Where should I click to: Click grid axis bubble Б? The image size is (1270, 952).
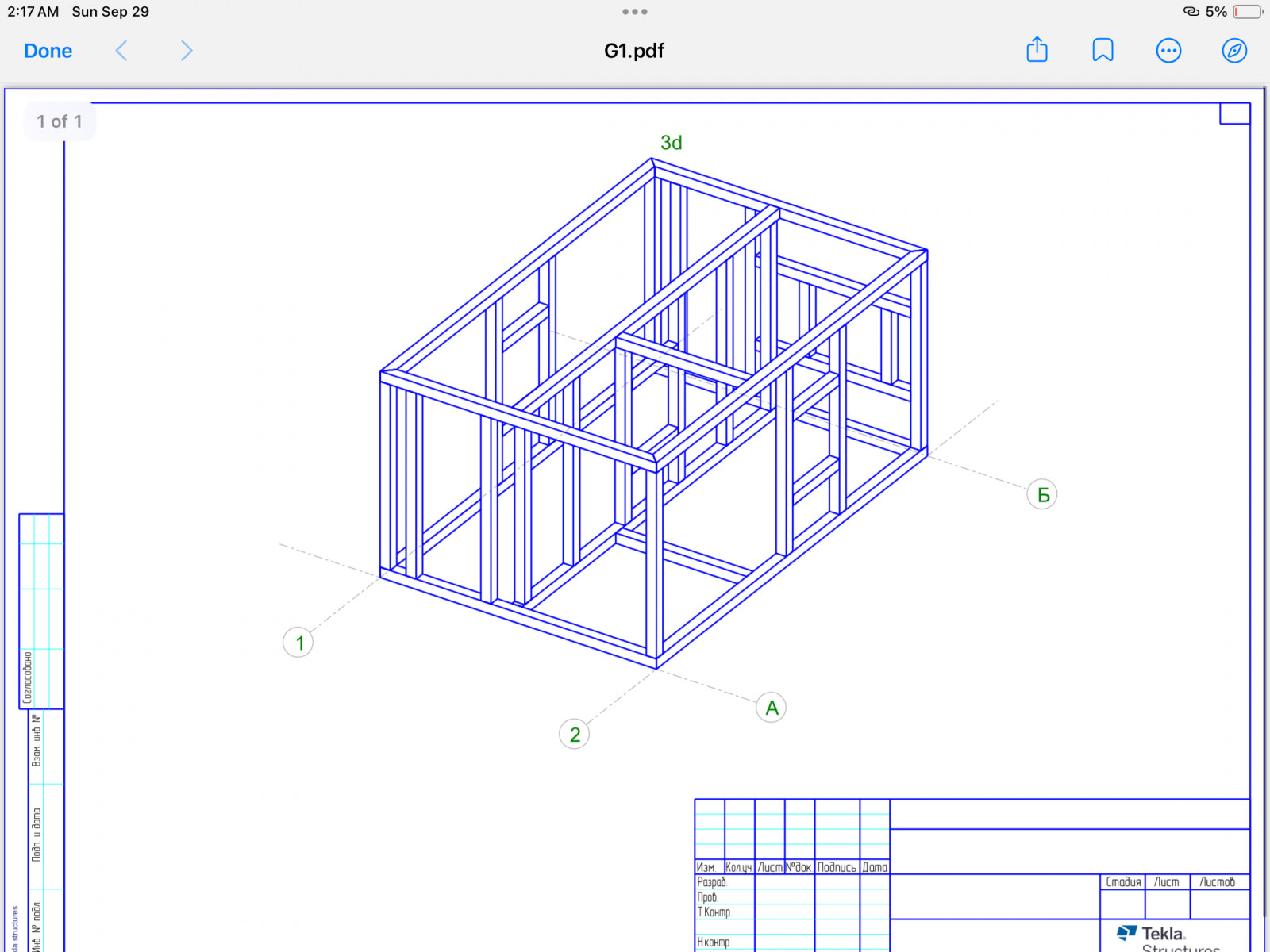point(1042,494)
